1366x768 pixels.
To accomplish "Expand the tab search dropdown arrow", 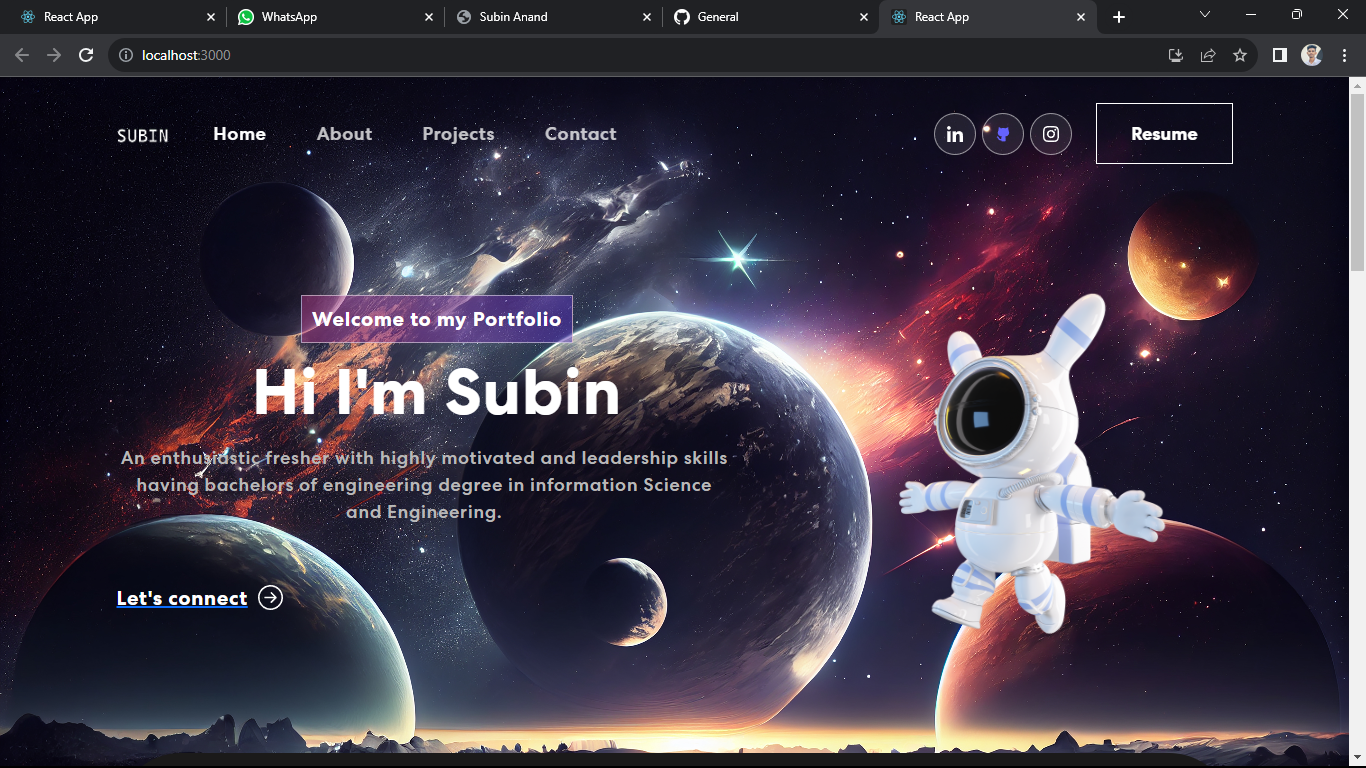I will pos(1205,15).
